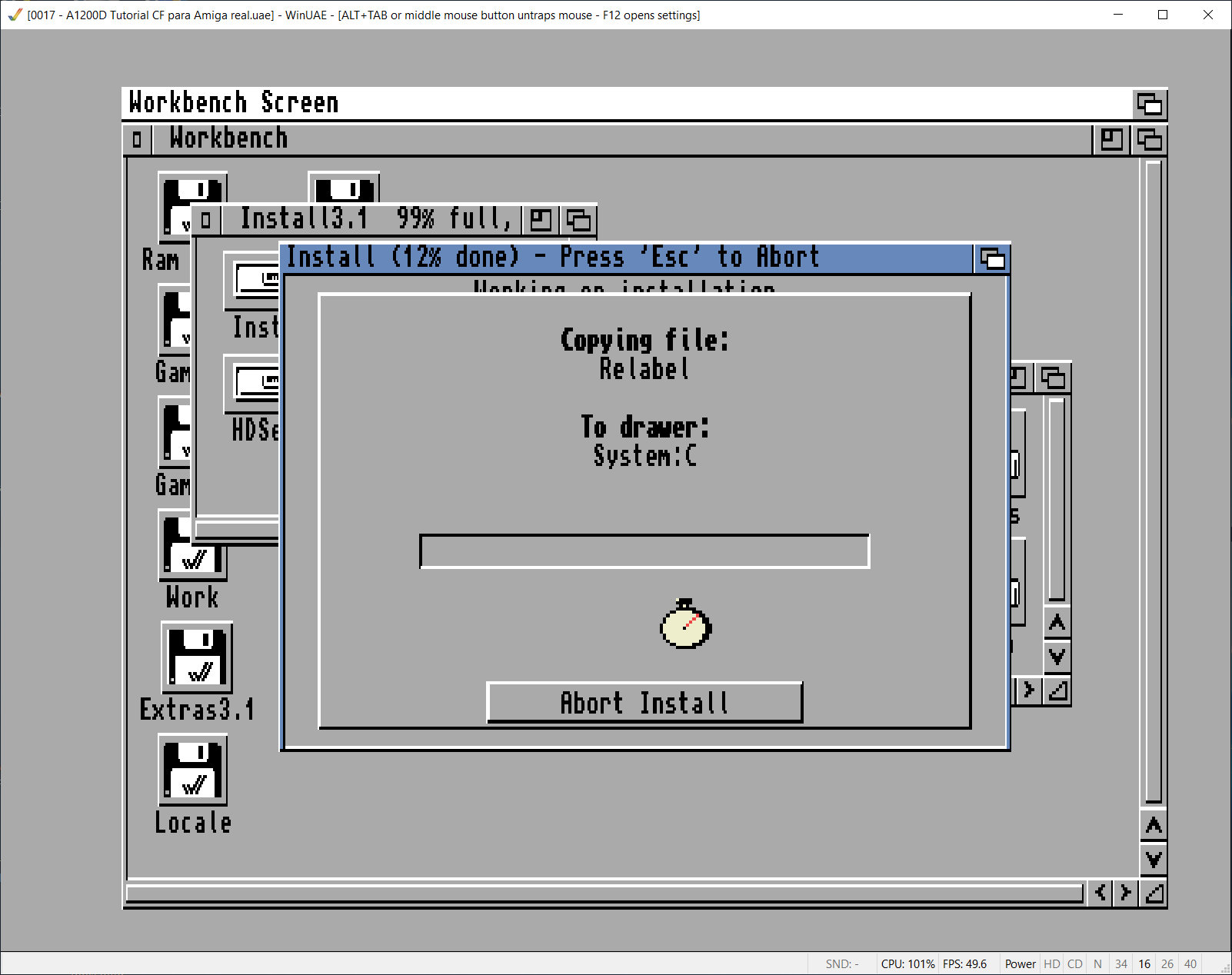Image resolution: width=1232 pixels, height=975 pixels.
Task: Click the Install3.1 window zoom gadget
Action: pos(541,220)
